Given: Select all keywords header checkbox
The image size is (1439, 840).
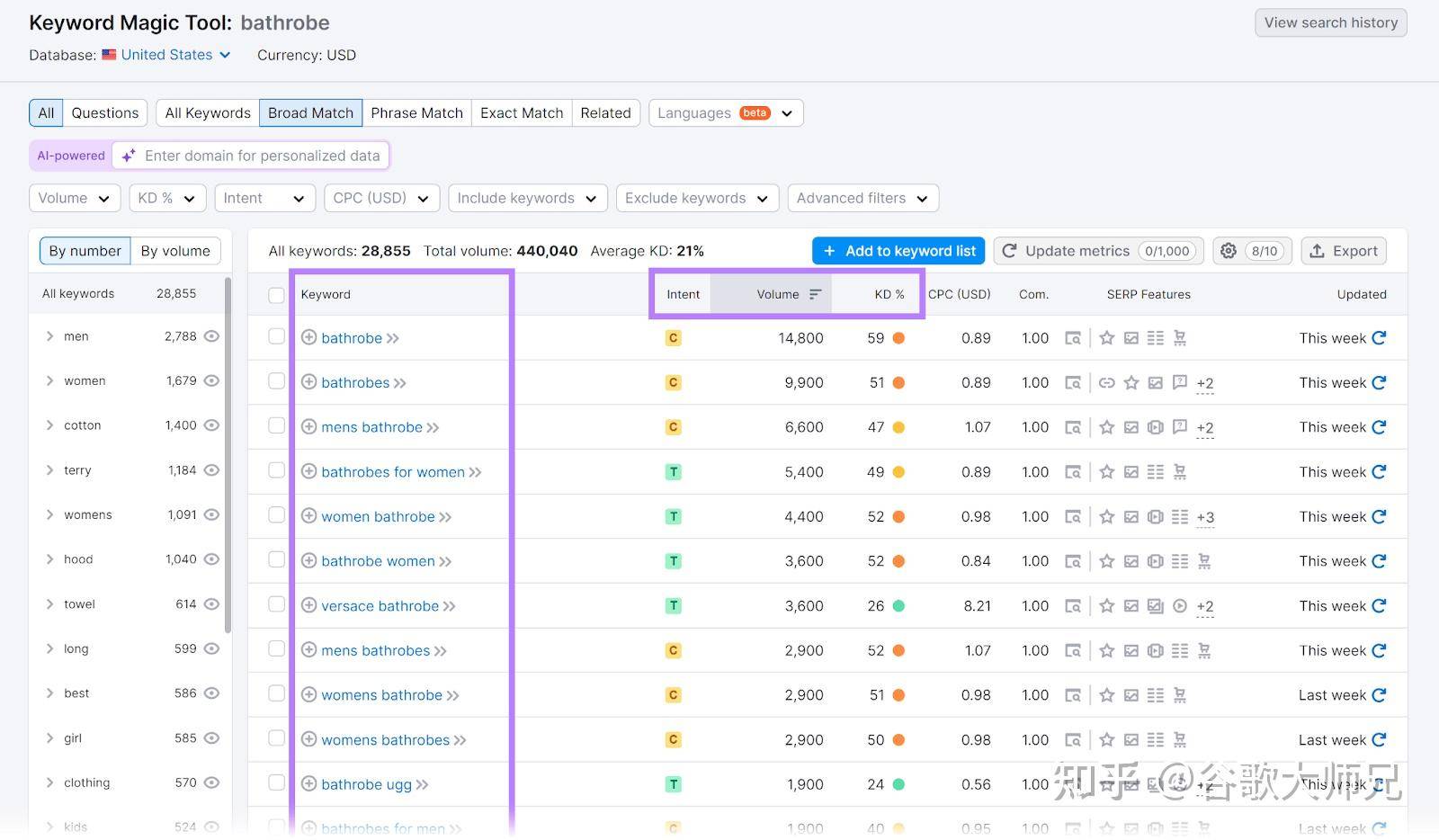Looking at the screenshot, I should (x=276, y=295).
